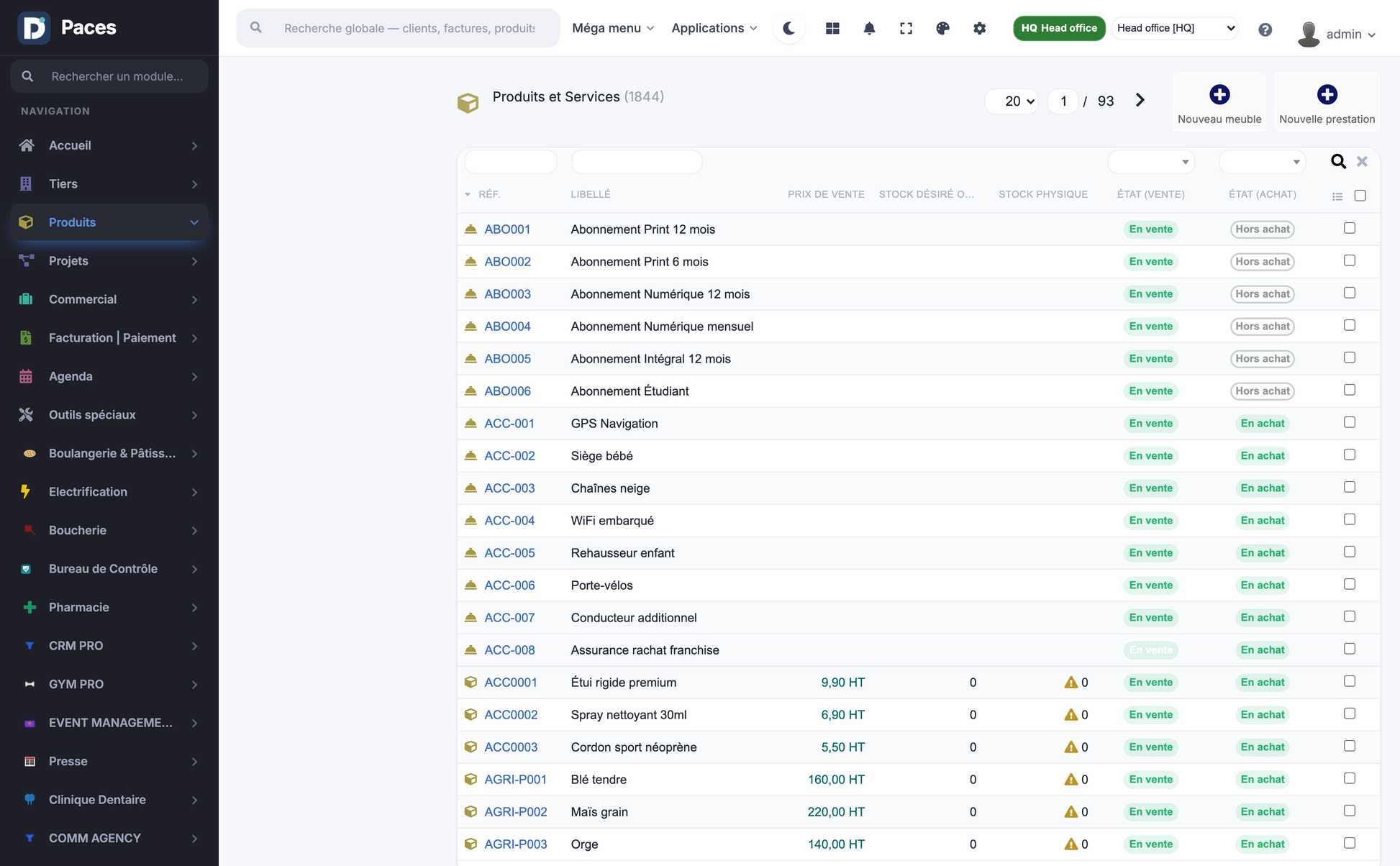Click the magnifier to apply list filters
Image resolution: width=1400 pixels, height=866 pixels.
1338,161
